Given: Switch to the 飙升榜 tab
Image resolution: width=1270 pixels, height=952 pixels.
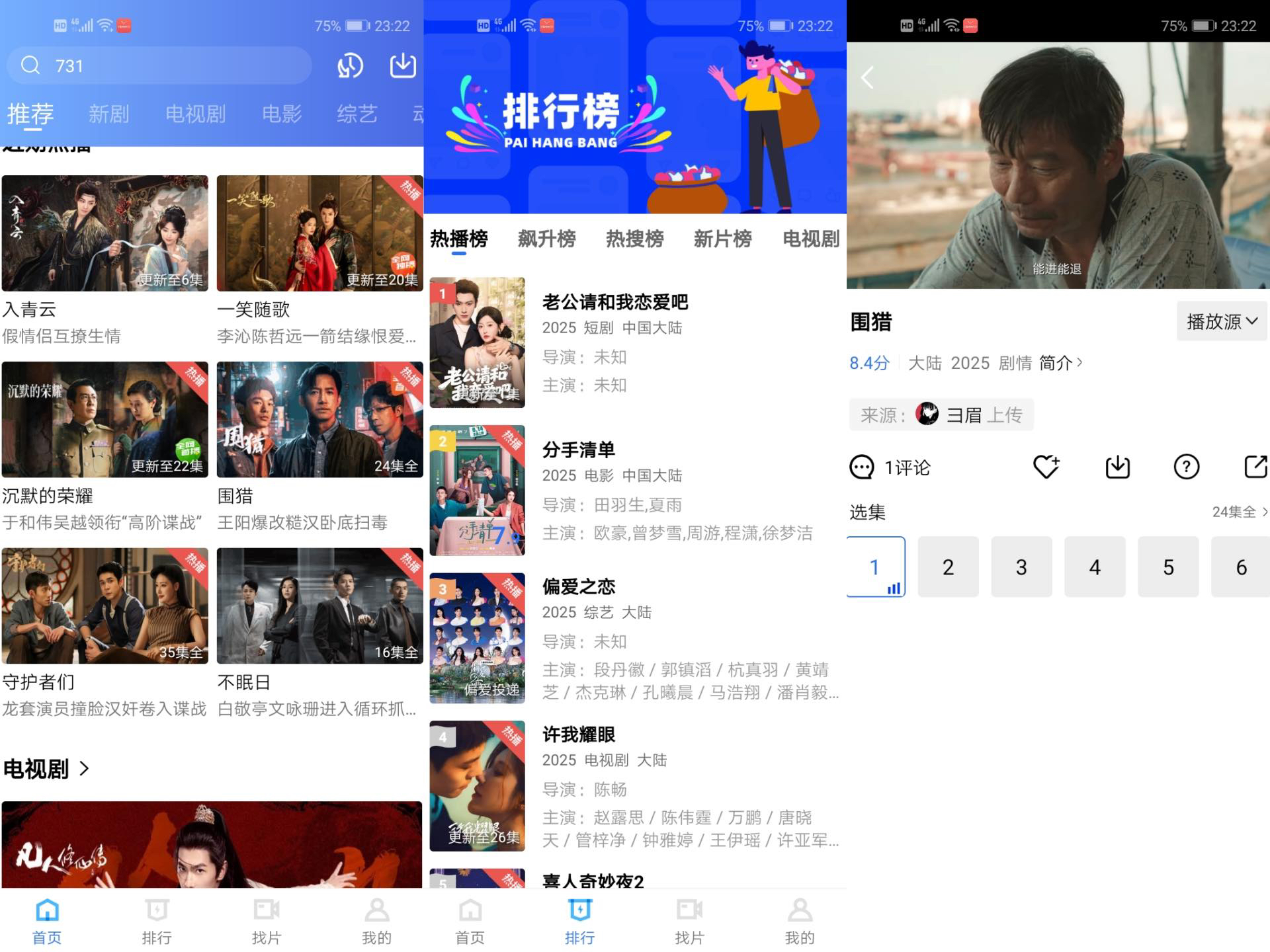Looking at the screenshot, I should tap(546, 239).
